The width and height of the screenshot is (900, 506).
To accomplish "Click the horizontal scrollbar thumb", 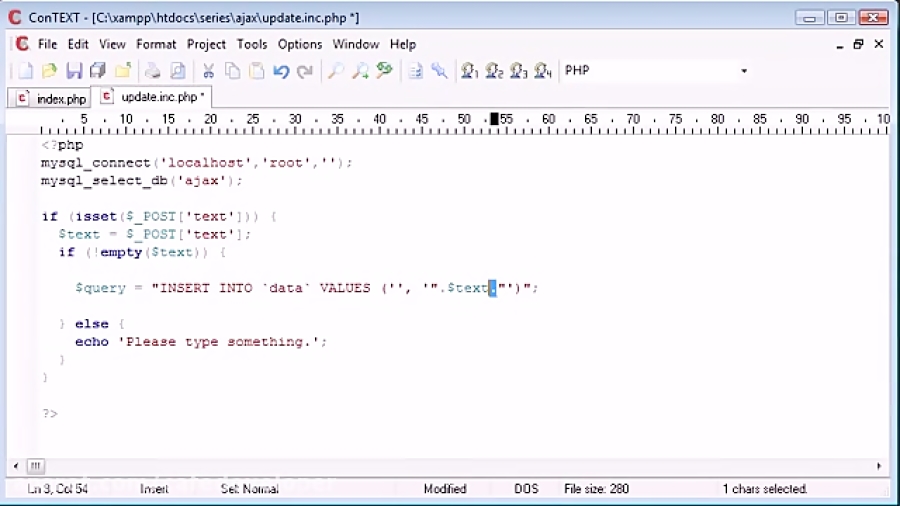I will (x=36, y=466).
